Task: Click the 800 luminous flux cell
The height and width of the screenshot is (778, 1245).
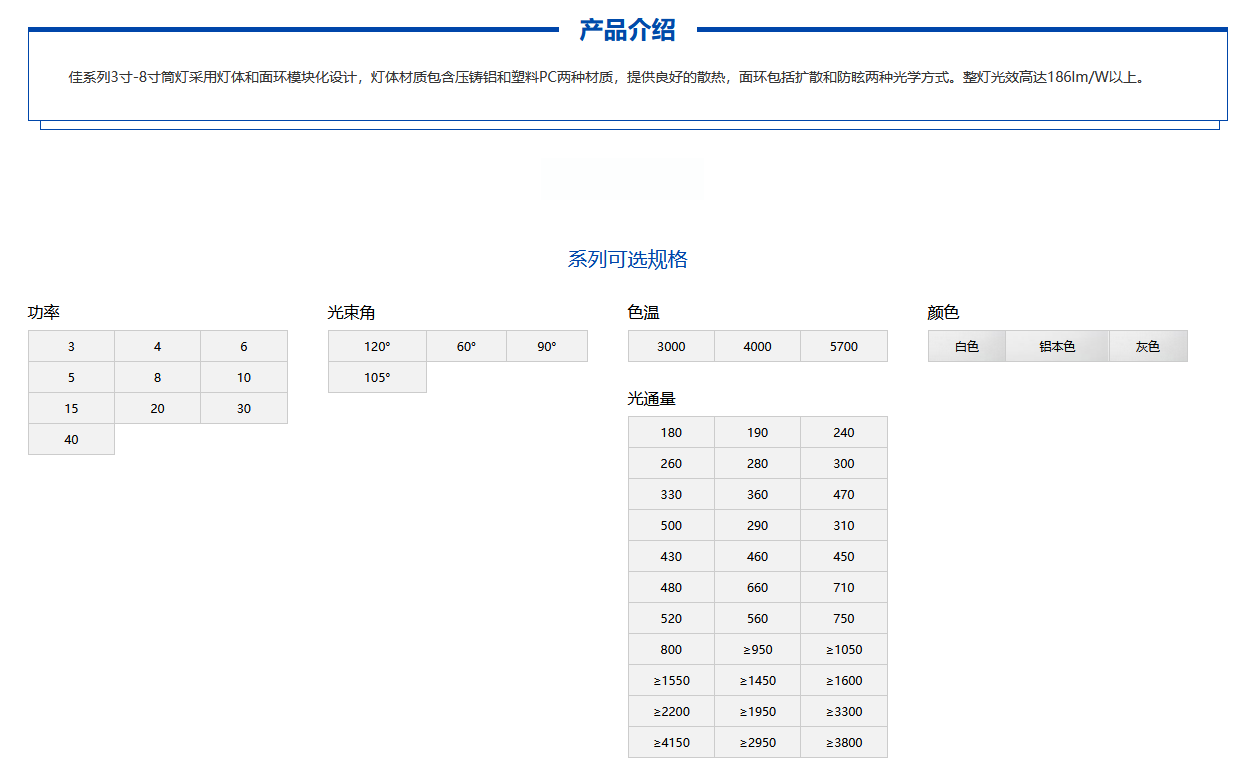Action: [671, 649]
